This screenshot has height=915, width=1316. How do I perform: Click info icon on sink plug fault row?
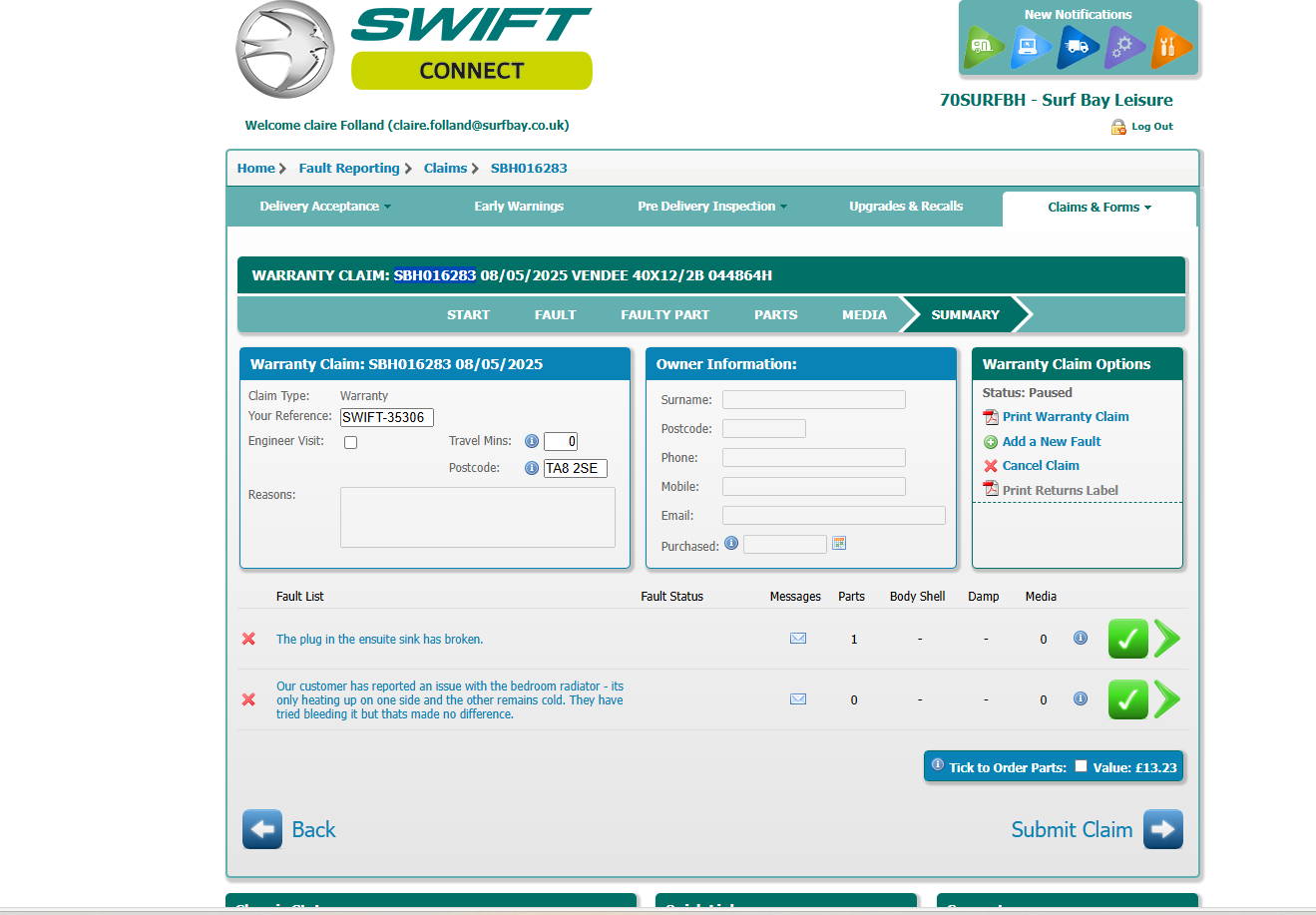[1081, 638]
